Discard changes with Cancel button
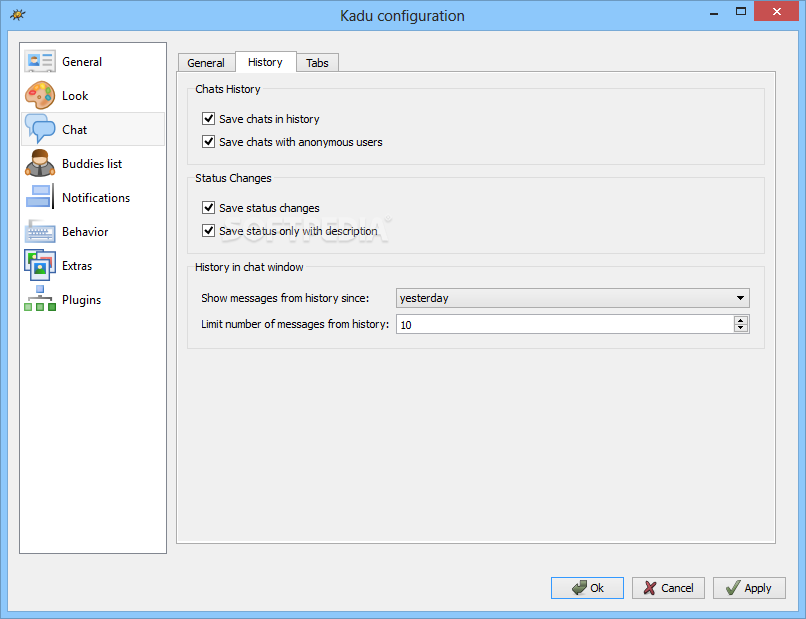The width and height of the screenshot is (806, 619). pos(668,588)
